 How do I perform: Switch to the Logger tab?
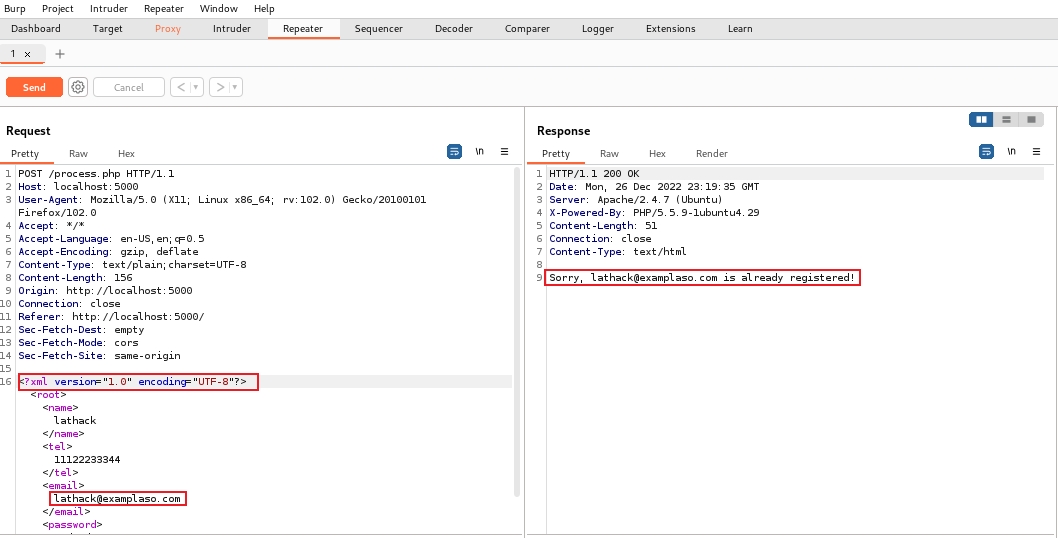(x=598, y=29)
